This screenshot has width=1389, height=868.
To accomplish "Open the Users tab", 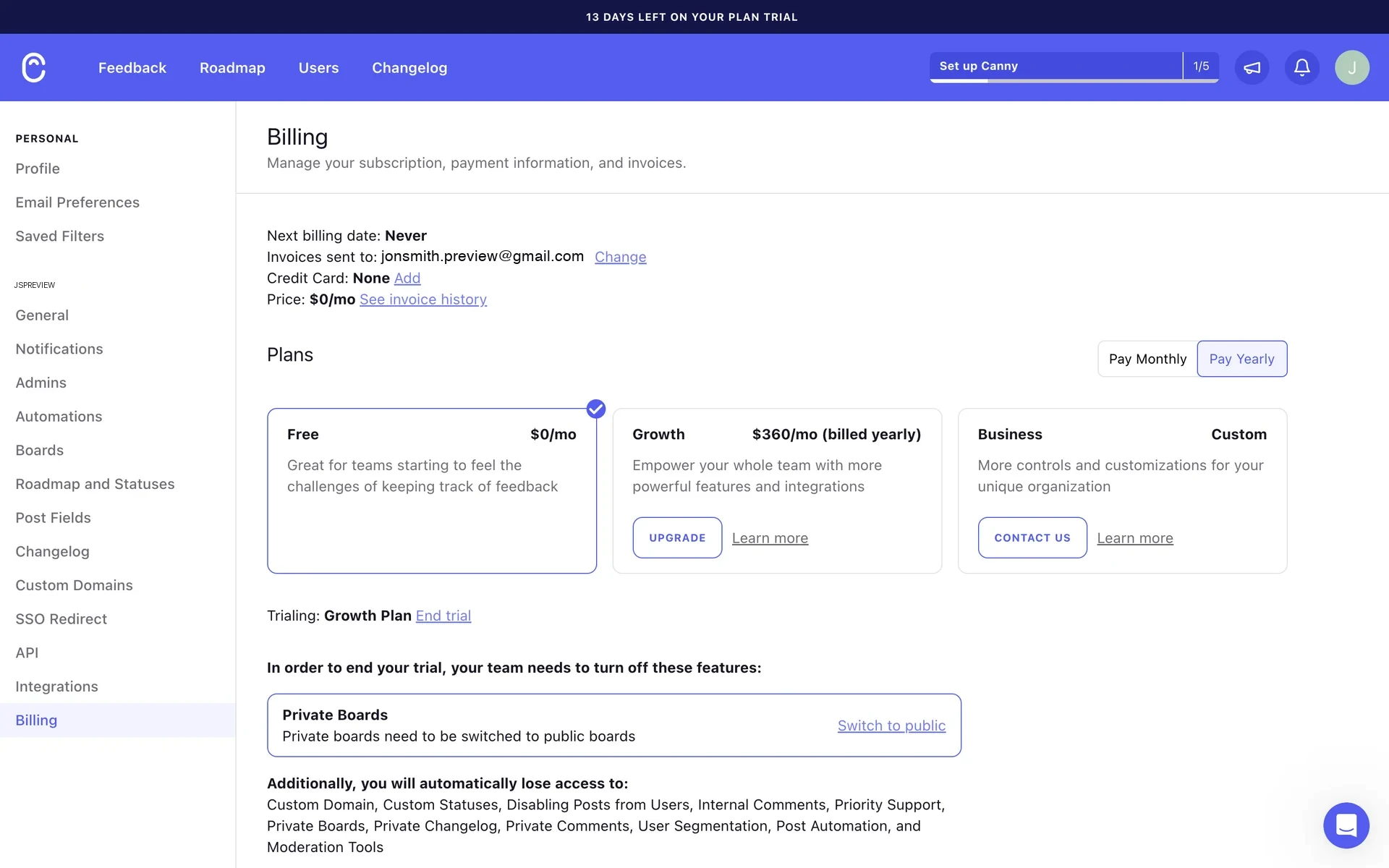I will click(318, 67).
